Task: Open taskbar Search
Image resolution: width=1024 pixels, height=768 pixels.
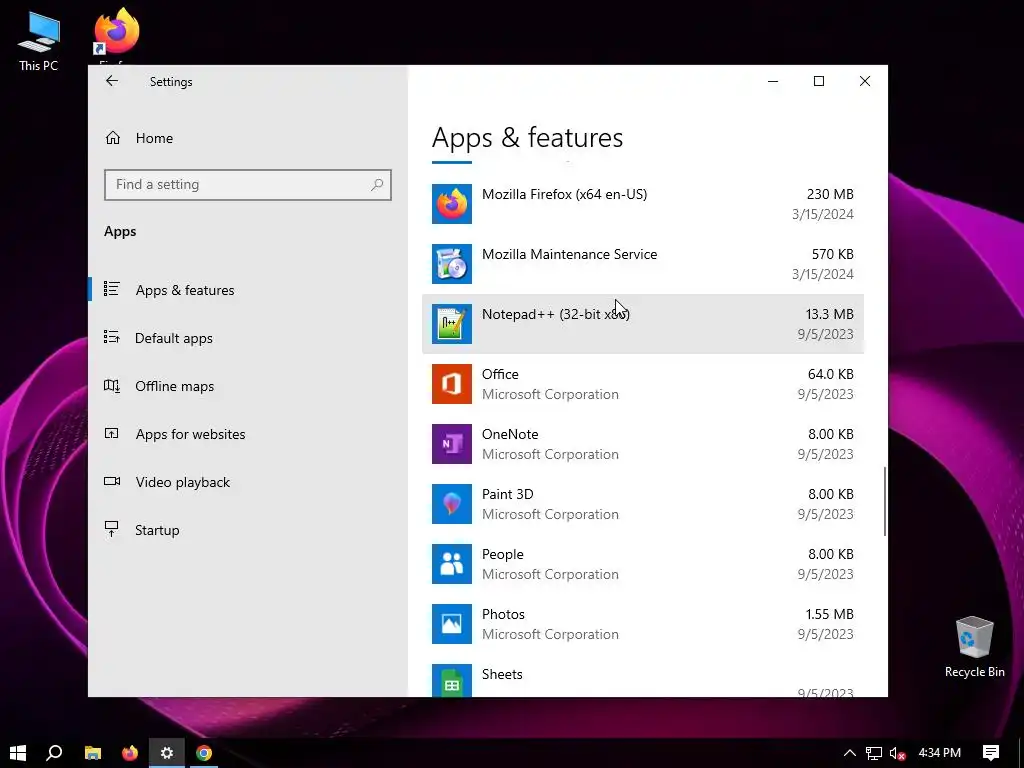Action: [x=54, y=753]
